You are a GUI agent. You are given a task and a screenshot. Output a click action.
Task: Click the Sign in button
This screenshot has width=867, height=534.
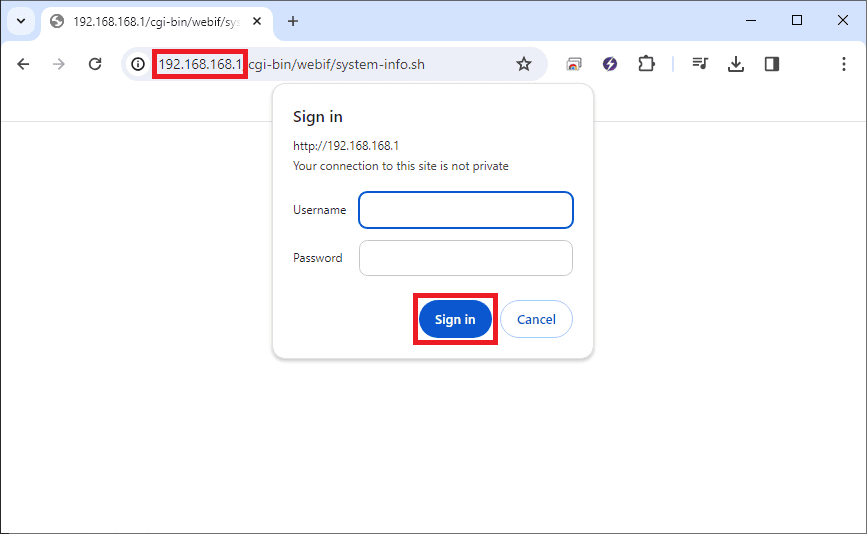point(455,319)
